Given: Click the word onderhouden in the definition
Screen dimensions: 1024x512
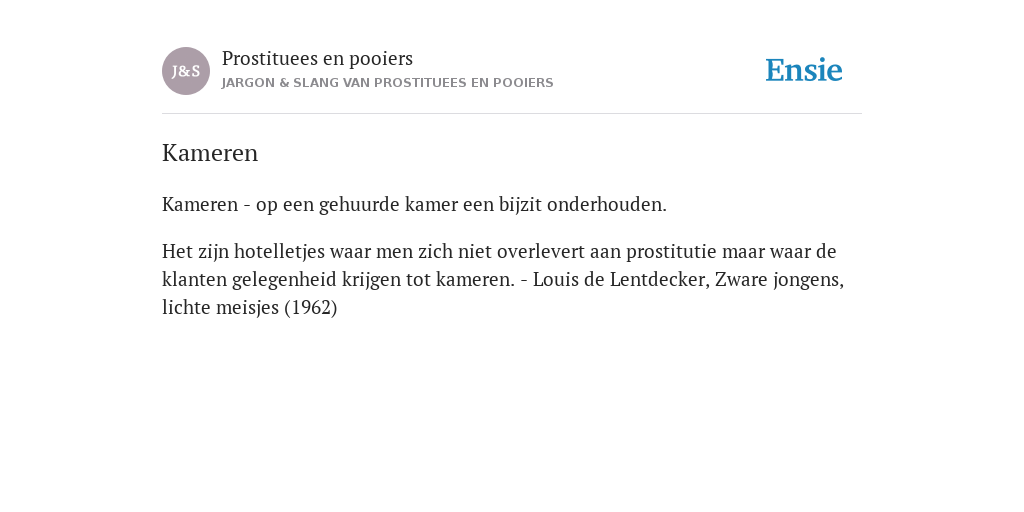Looking at the screenshot, I should click(x=607, y=204).
